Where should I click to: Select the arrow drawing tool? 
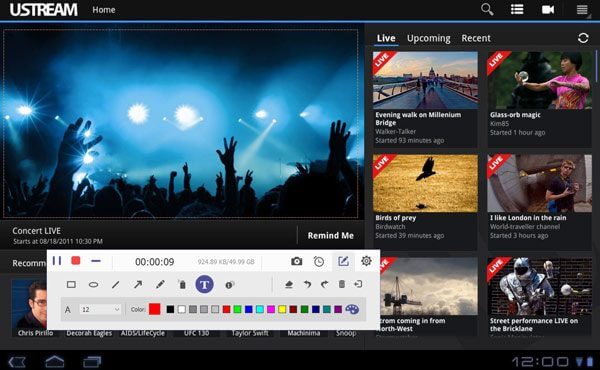[x=138, y=284]
